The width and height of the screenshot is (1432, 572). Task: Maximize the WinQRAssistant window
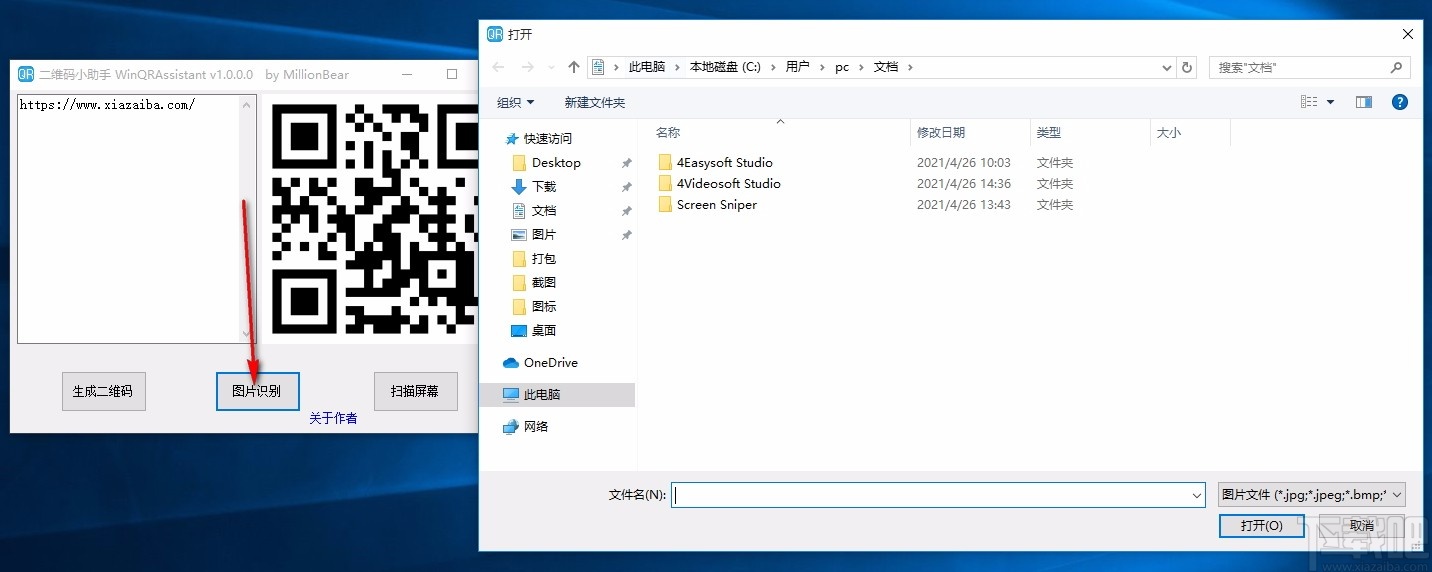pos(452,74)
